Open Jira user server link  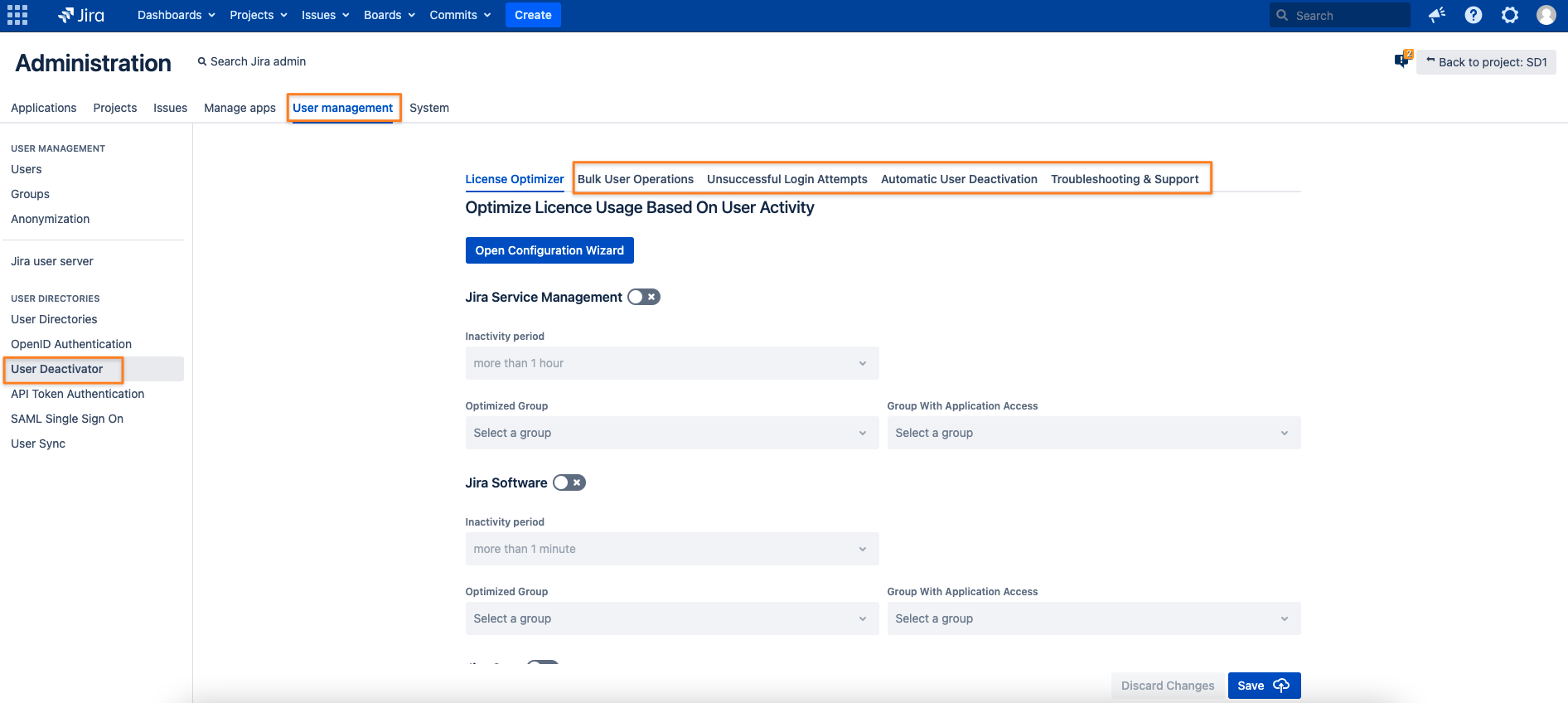coord(52,261)
